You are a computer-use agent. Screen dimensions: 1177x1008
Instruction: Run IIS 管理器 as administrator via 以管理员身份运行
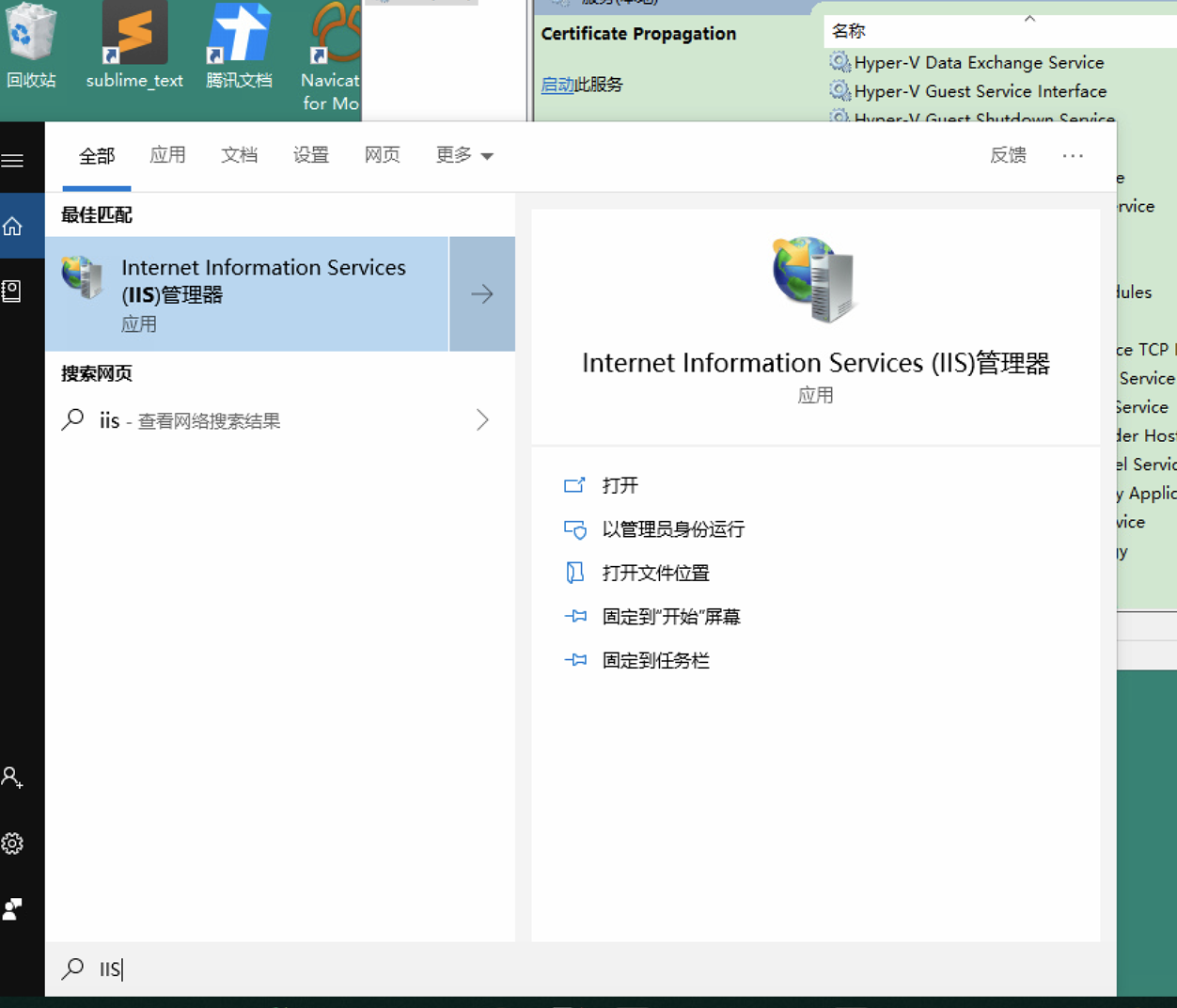673,529
